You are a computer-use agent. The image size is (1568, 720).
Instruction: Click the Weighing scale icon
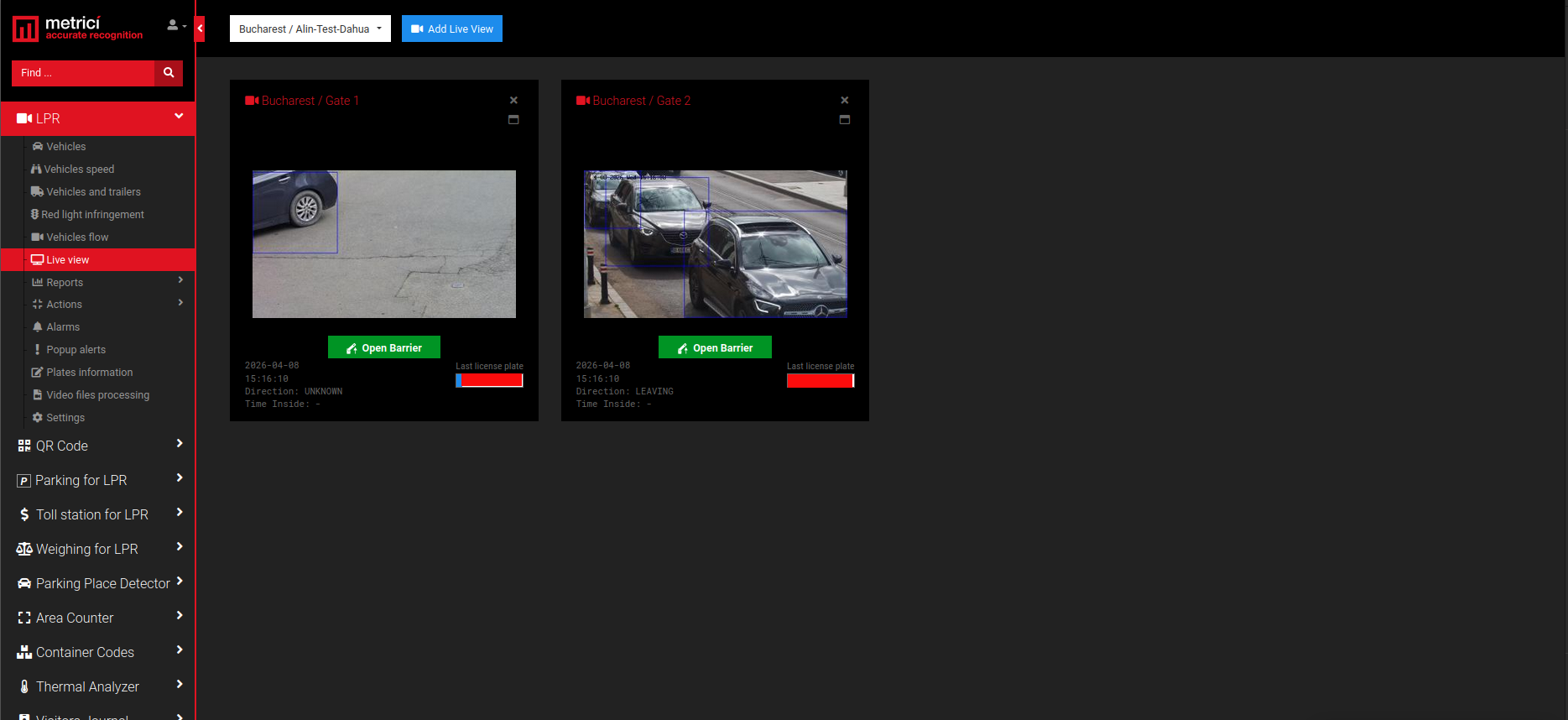(24, 549)
